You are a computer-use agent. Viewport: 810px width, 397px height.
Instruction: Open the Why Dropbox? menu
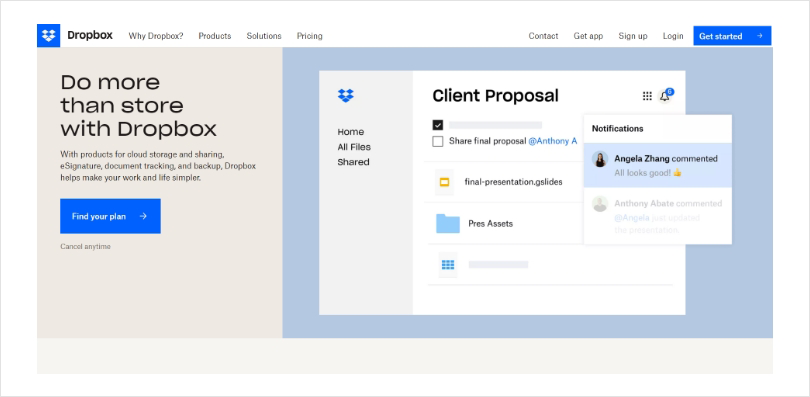(156, 36)
